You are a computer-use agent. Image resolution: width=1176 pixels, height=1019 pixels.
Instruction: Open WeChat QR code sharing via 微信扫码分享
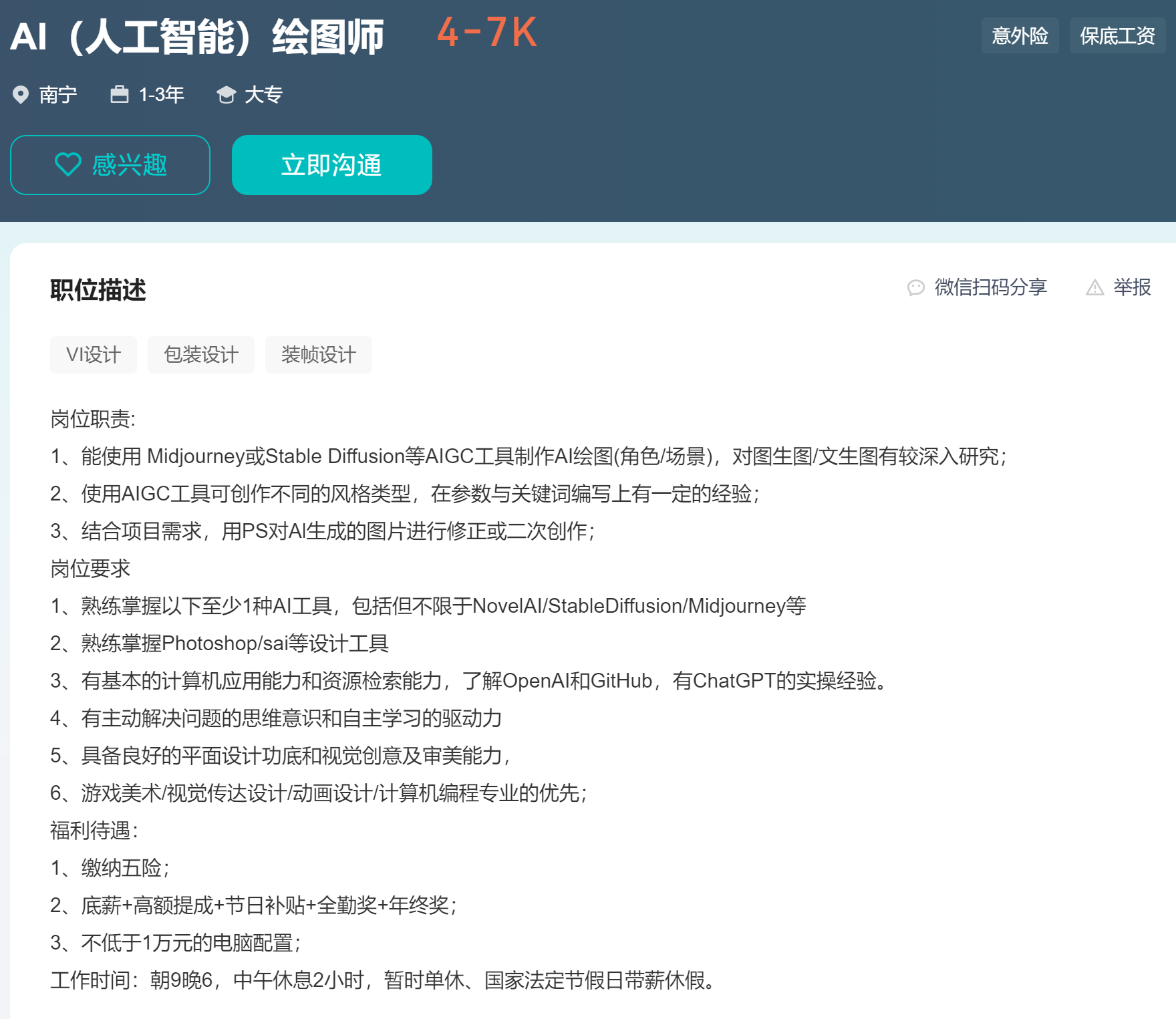coord(992,288)
